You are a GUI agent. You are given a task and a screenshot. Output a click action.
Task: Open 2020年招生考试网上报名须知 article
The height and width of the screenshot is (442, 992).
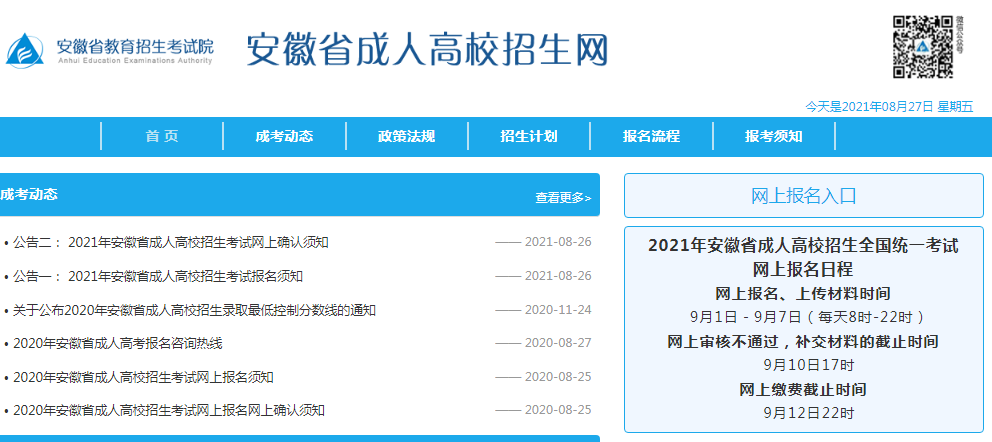tap(143, 377)
